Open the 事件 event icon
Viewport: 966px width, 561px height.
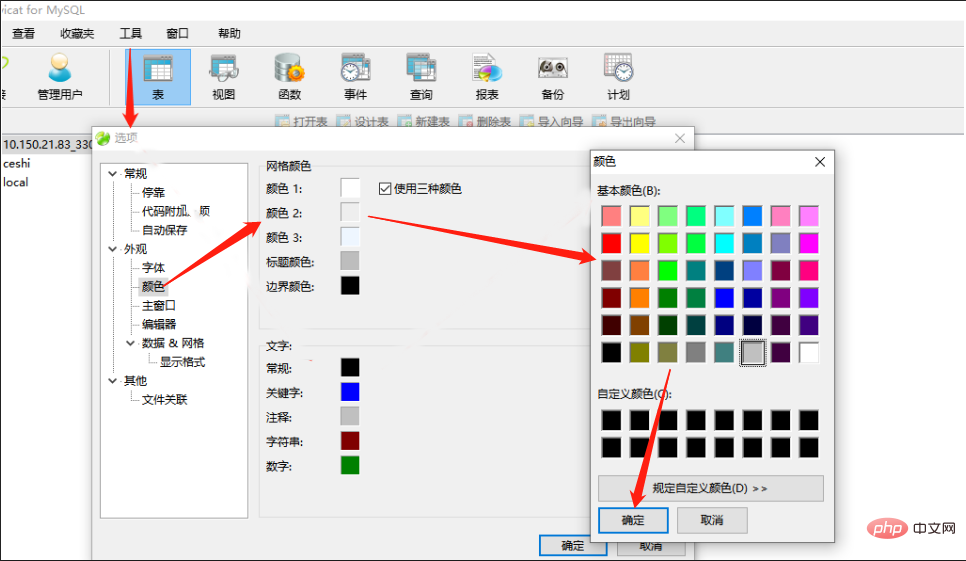coord(355,77)
